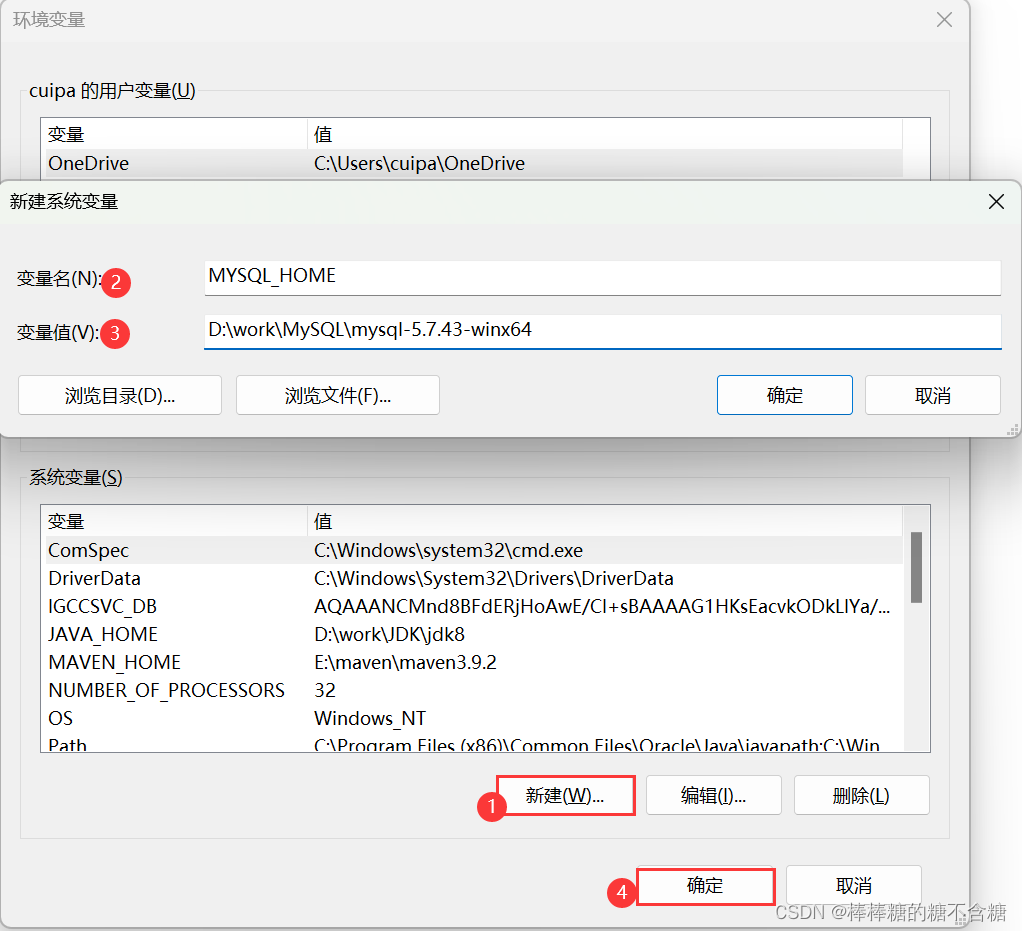Click the 值 column header in user variables
Viewport: 1022px width, 931px height.
click(x=605, y=134)
